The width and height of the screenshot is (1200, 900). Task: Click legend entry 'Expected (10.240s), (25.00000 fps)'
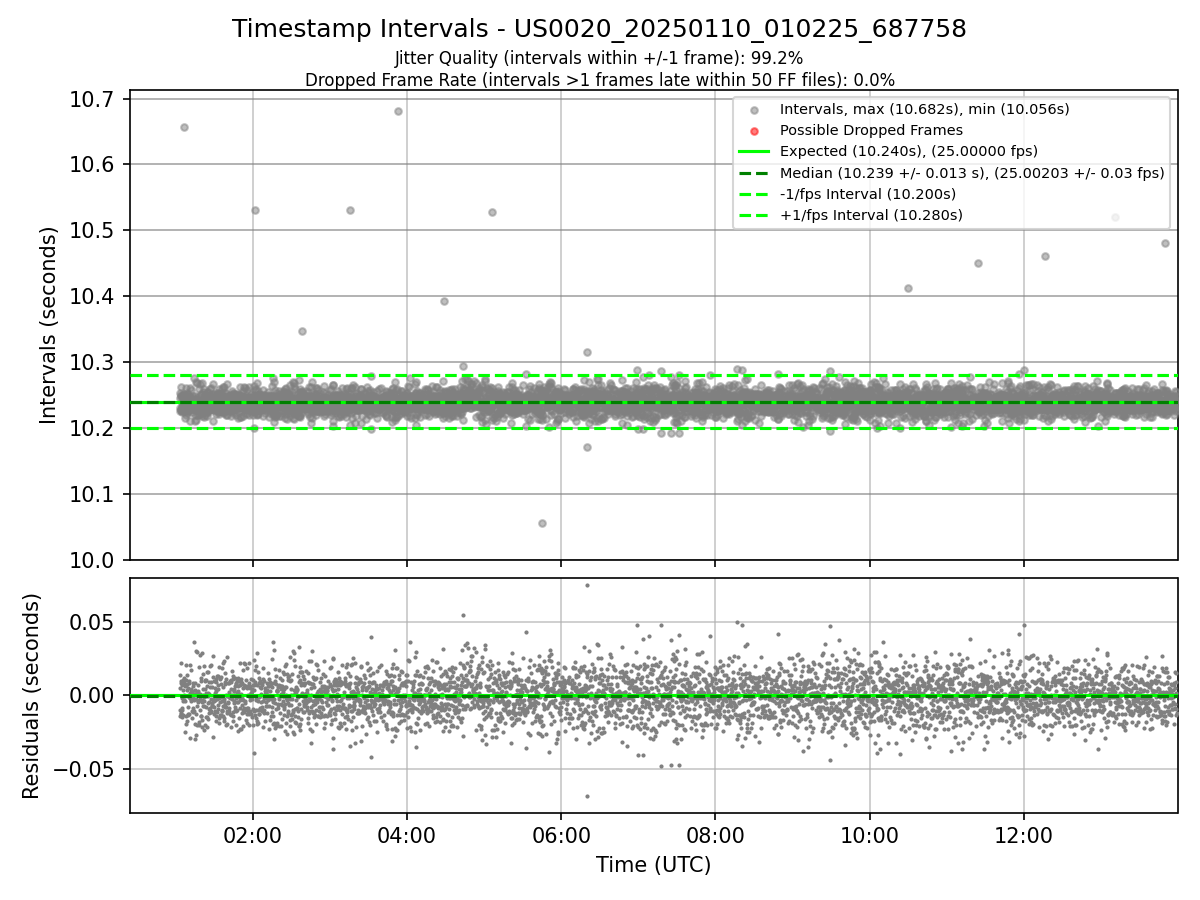909,151
